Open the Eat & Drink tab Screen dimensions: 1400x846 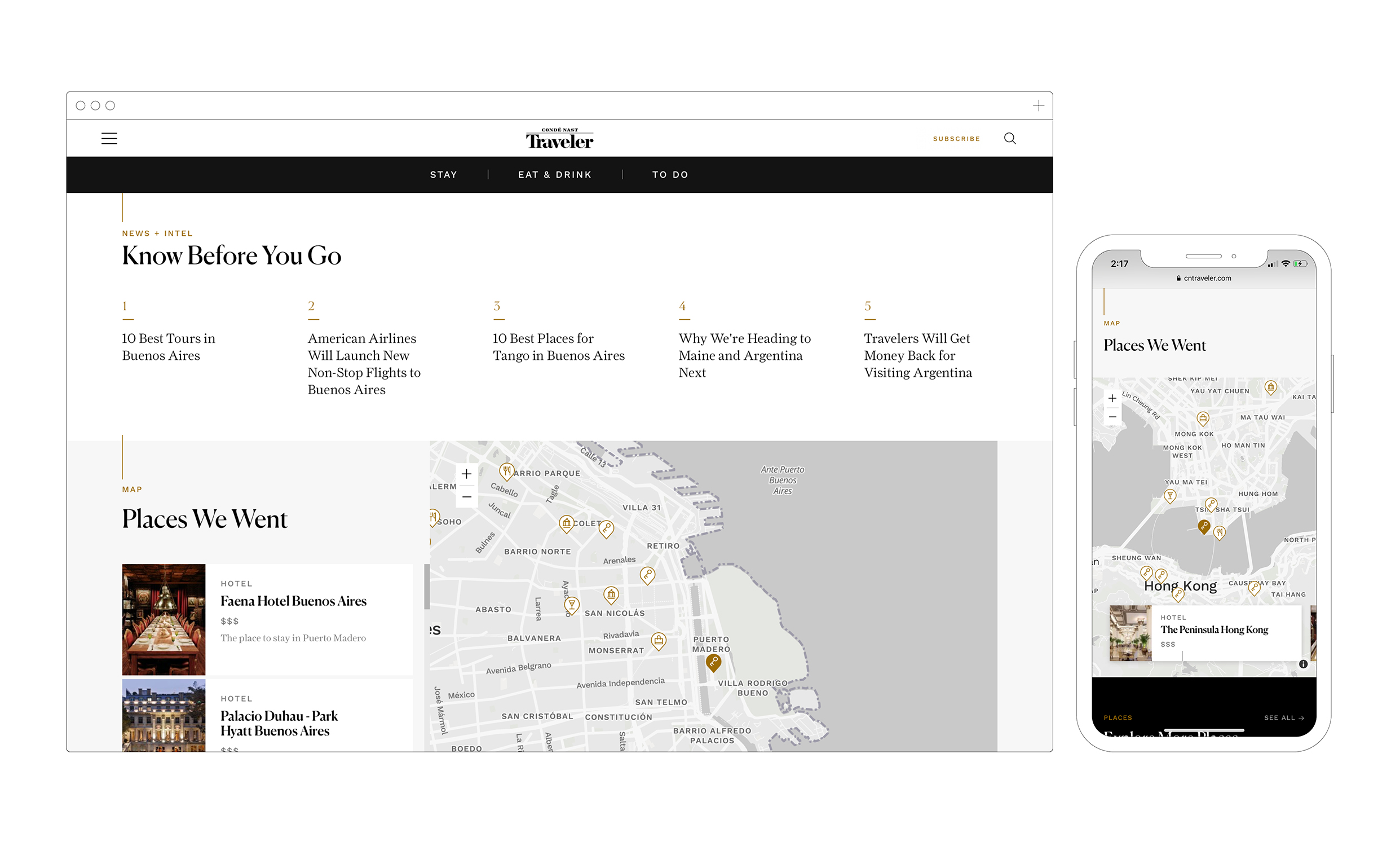tap(555, 175)
